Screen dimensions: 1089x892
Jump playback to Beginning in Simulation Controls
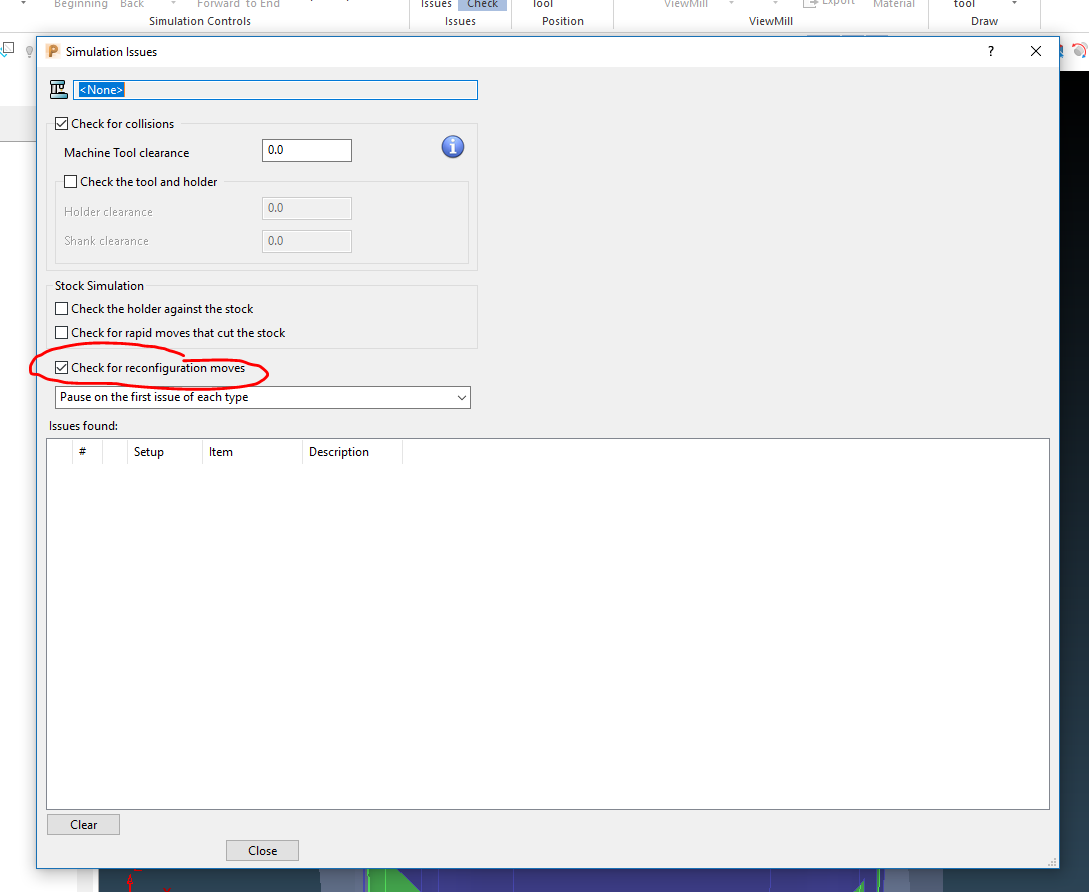[80, 4]
